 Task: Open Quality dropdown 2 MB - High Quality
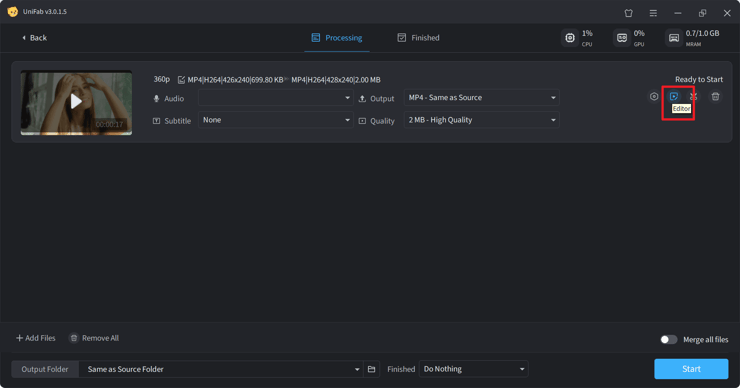[x=481, y=120]
